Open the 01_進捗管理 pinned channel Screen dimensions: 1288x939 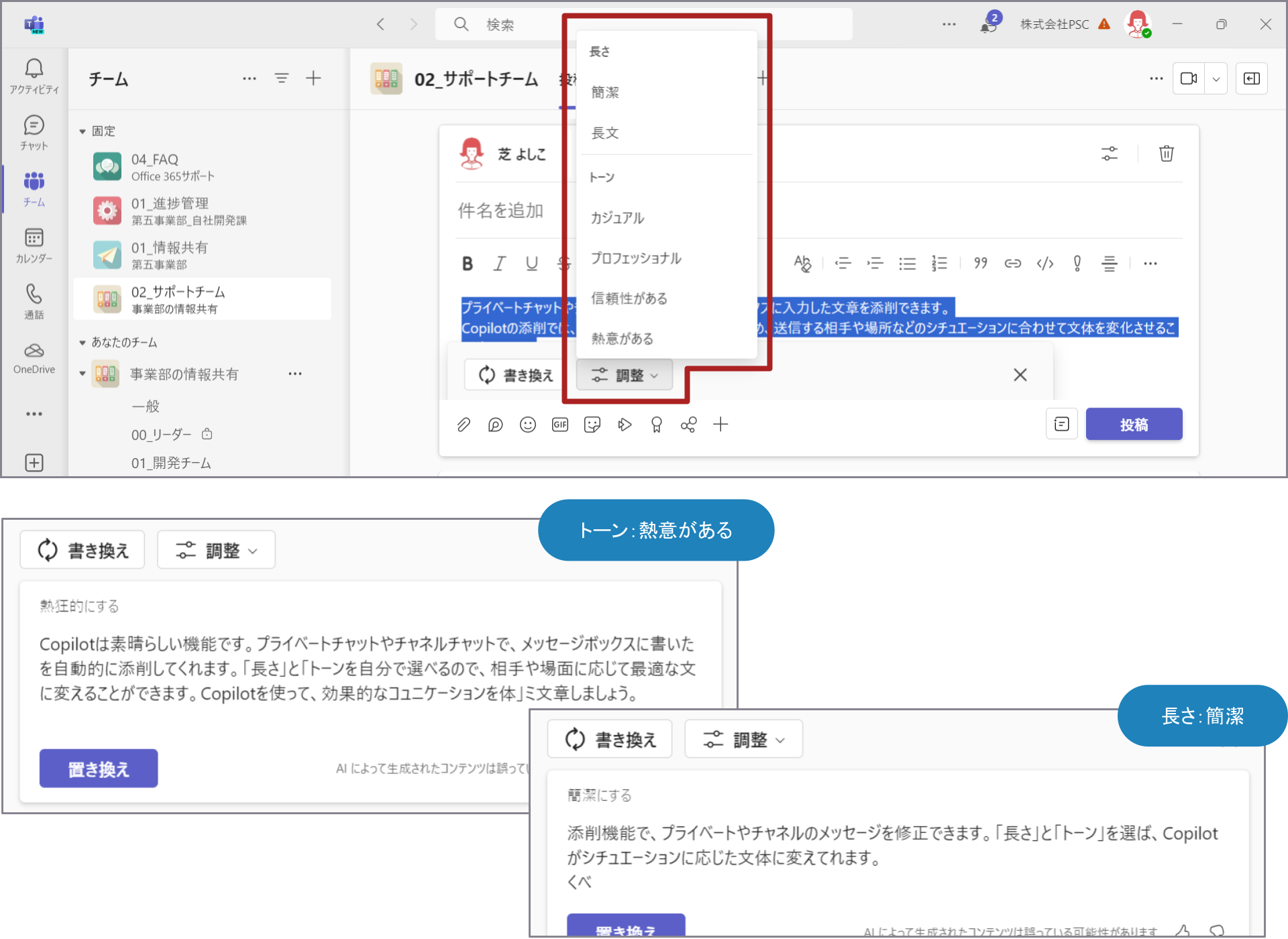point(203,211)
